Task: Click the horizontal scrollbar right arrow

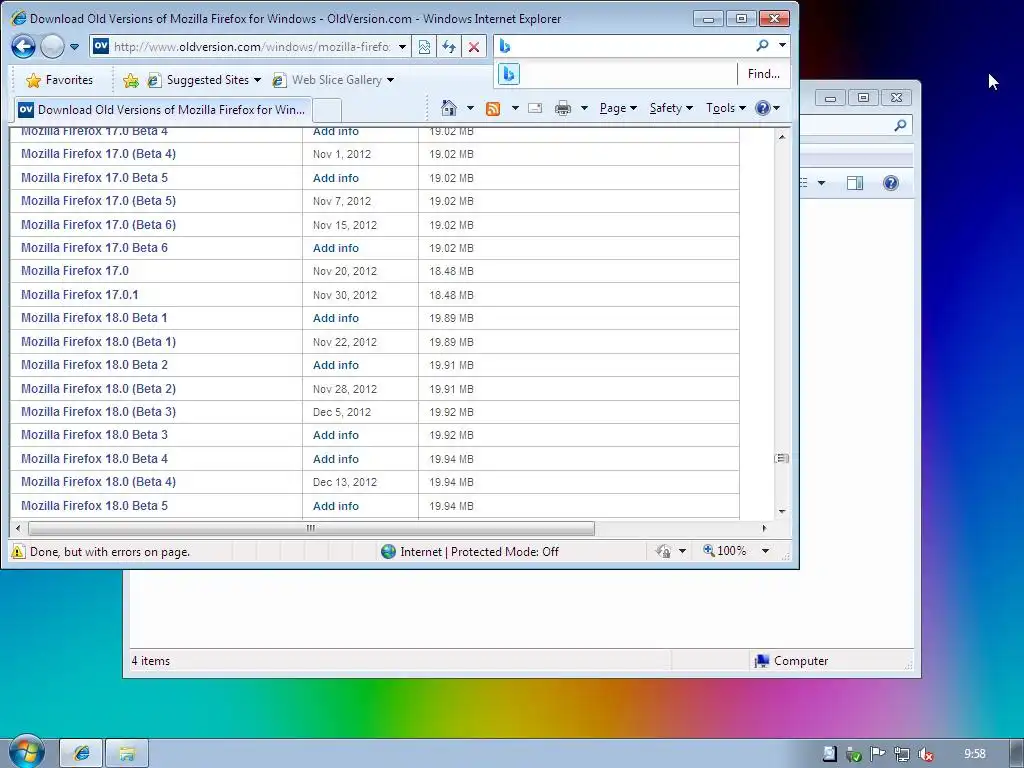Action: tap(765, 528)
